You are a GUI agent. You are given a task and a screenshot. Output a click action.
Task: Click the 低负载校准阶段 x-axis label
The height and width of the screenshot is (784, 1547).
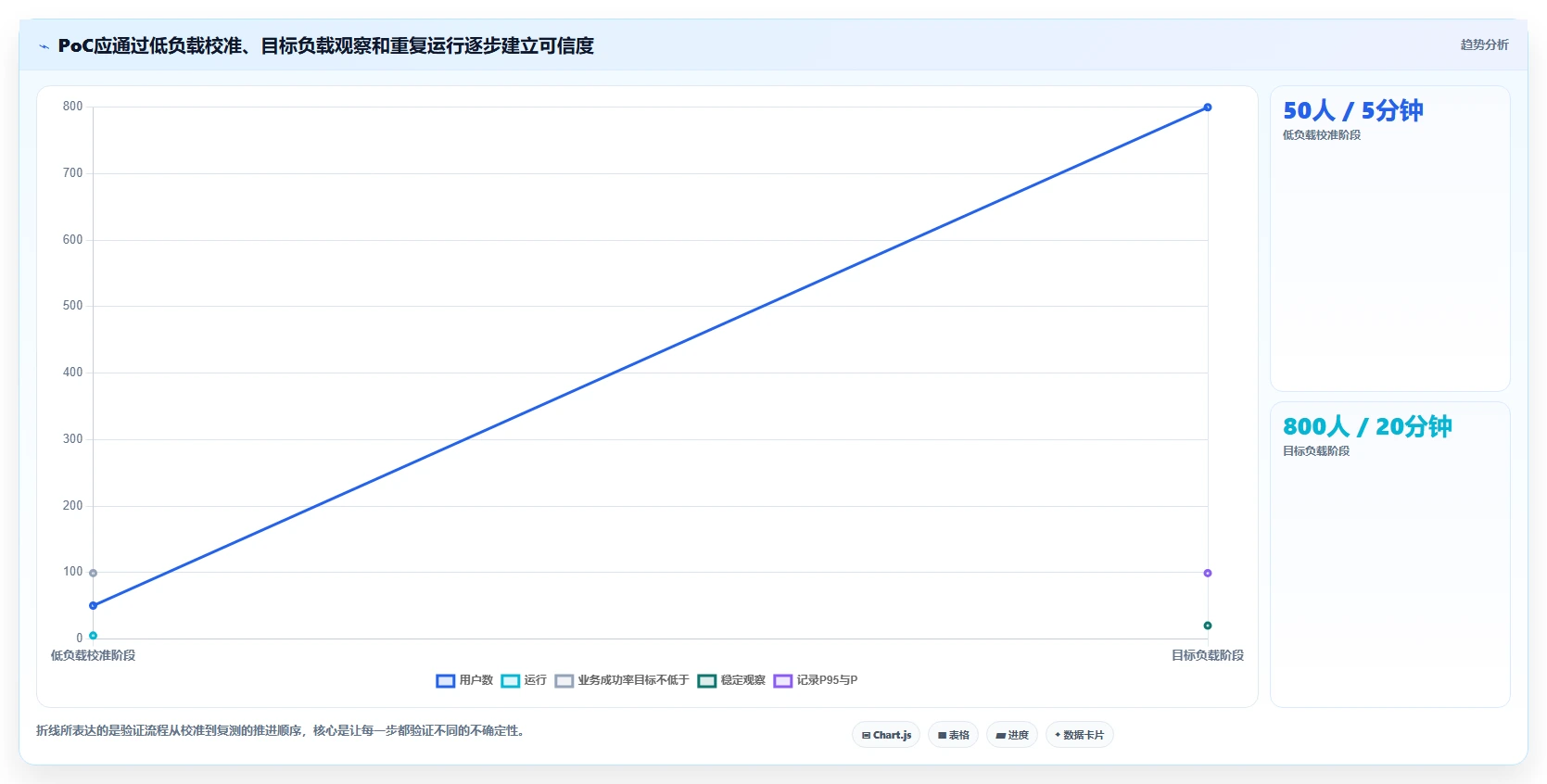point(93,655)
